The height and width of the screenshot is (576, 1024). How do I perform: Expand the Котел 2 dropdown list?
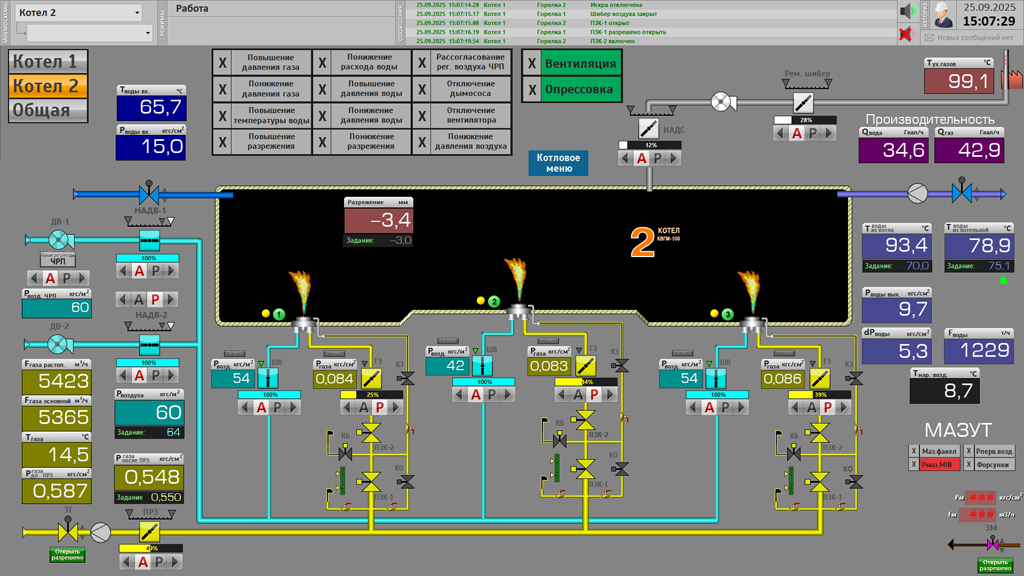[x=137, y=13]
